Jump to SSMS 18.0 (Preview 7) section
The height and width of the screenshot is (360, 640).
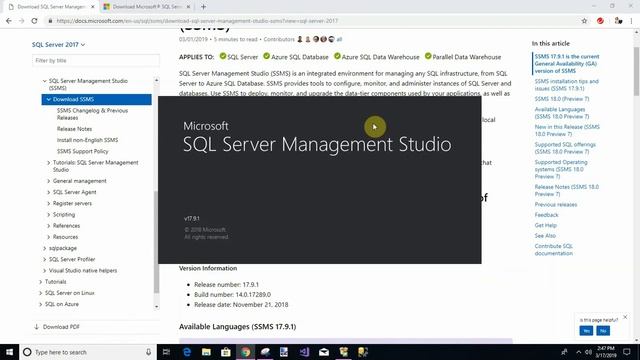(x=562, y=99)
